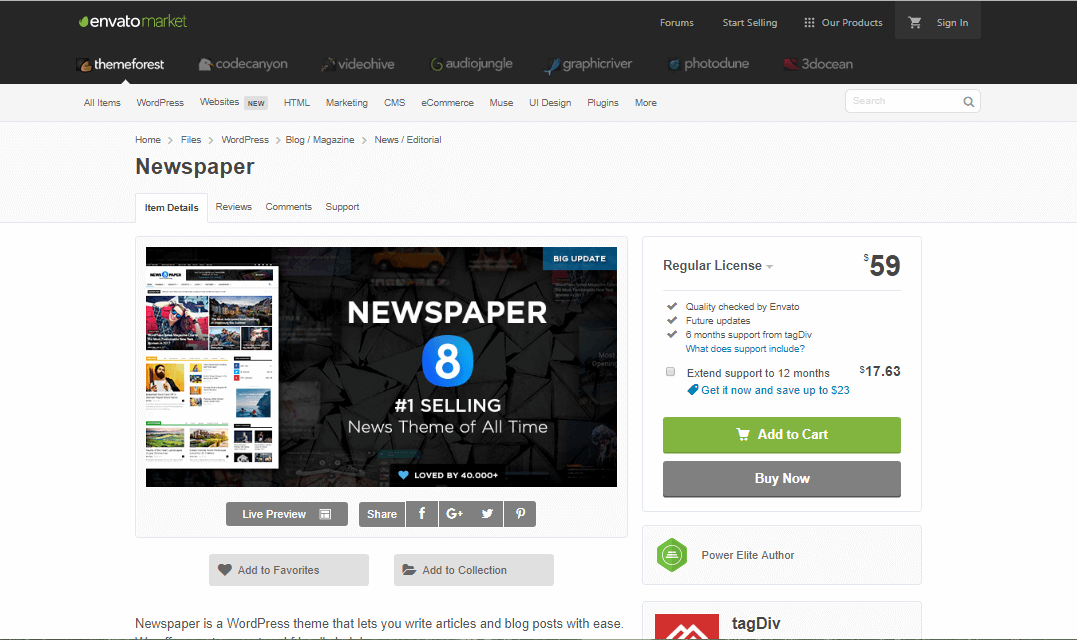Go to Home breadcrumb
This screenshot has height=640, width=1077.
click(x=148, y=139)
